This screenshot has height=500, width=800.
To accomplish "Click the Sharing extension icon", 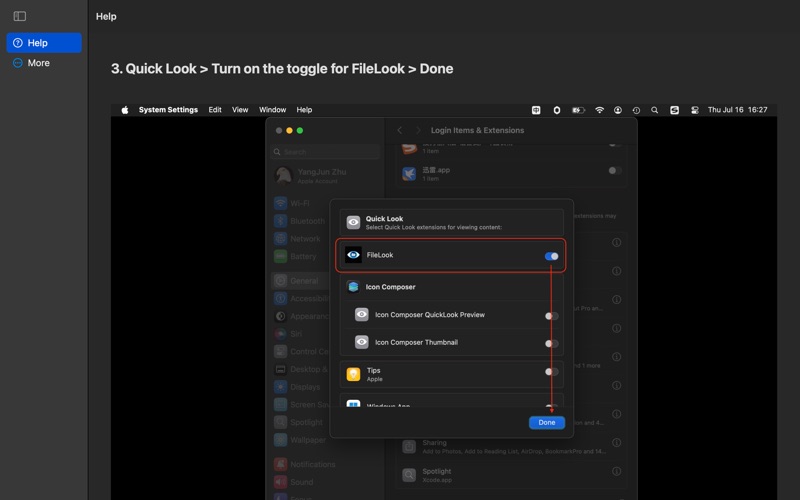I will coord(409,446).
